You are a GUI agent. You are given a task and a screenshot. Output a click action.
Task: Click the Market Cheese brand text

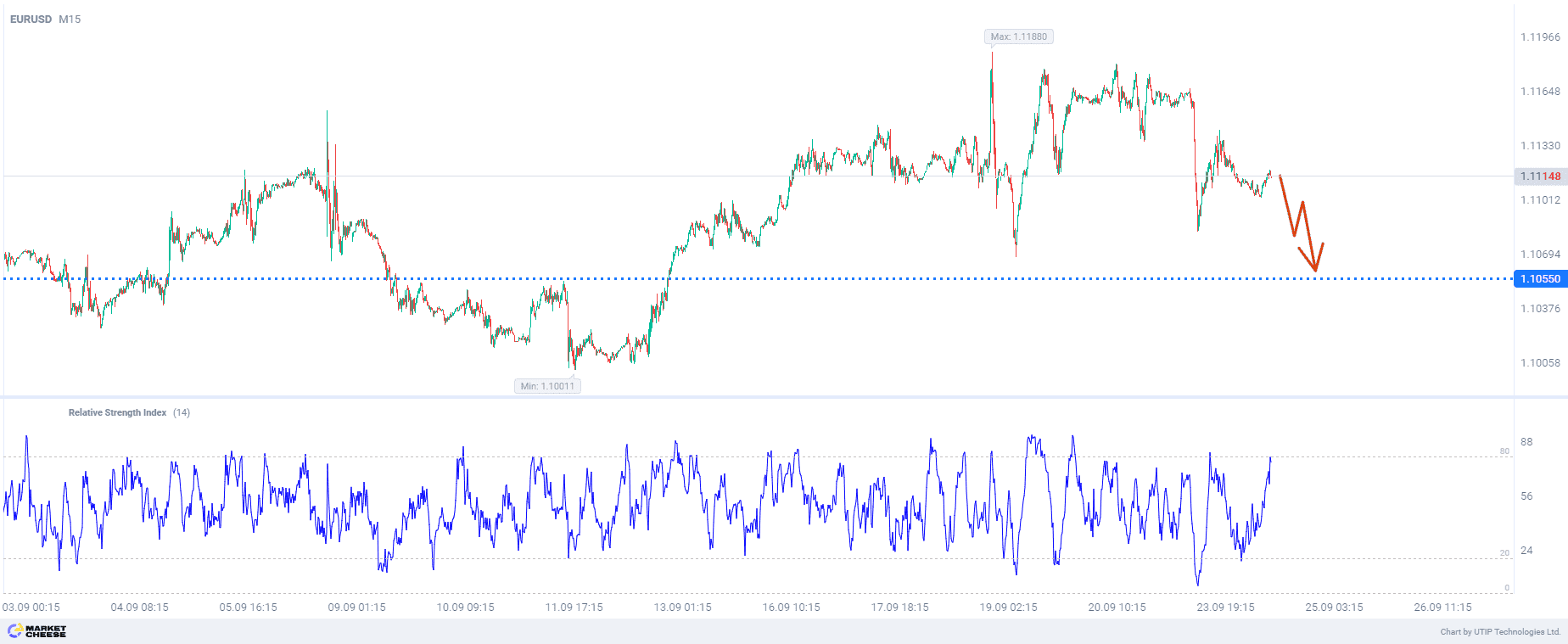point(46,631)
